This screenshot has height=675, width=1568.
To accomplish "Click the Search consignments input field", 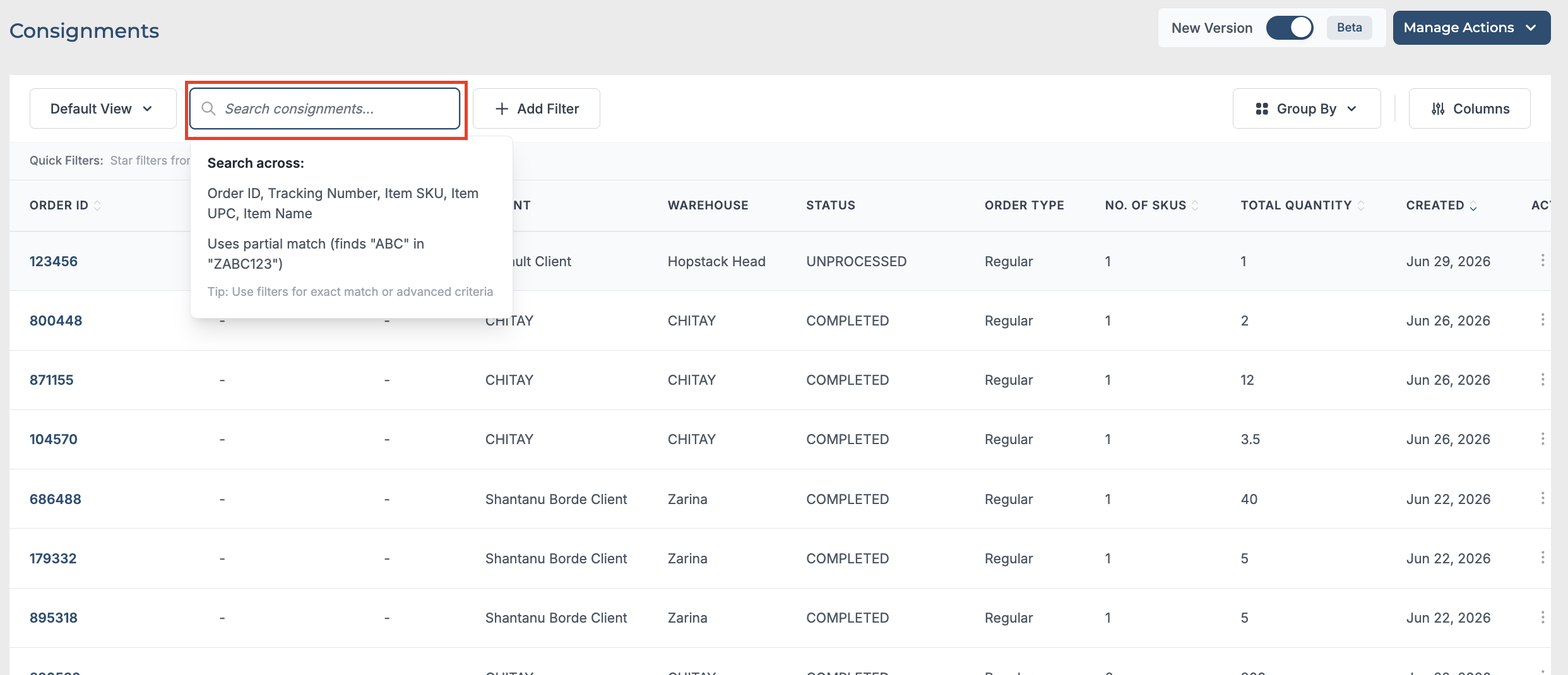I will [325, 109].
